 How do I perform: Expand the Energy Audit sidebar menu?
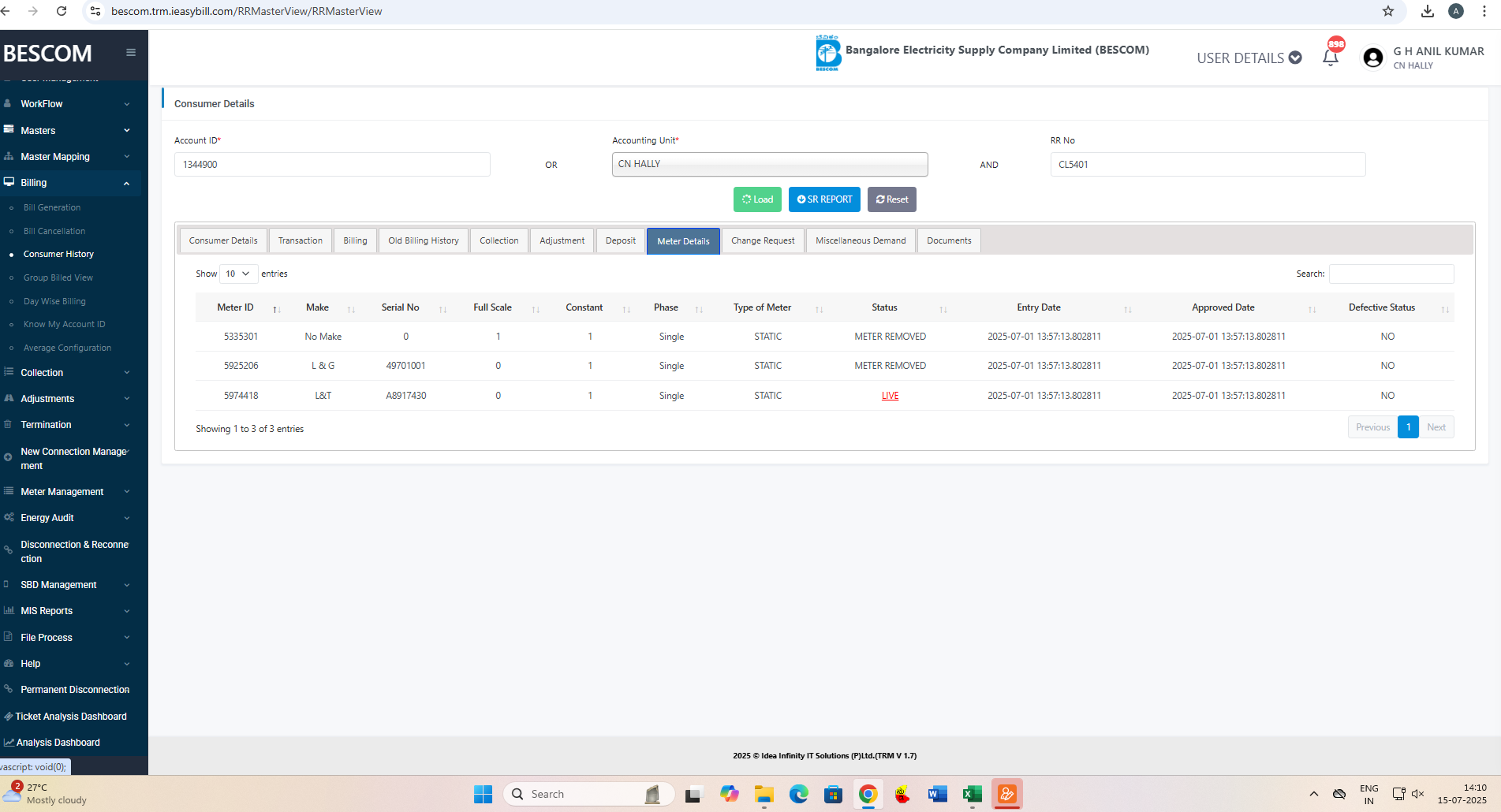pos(71,518)
